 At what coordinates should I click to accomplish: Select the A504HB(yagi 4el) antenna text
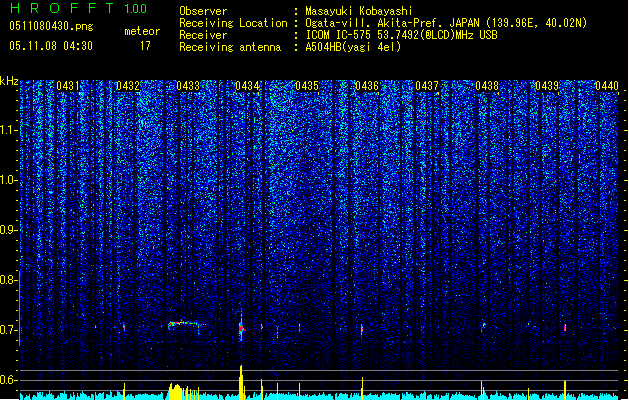pos(353,47)
